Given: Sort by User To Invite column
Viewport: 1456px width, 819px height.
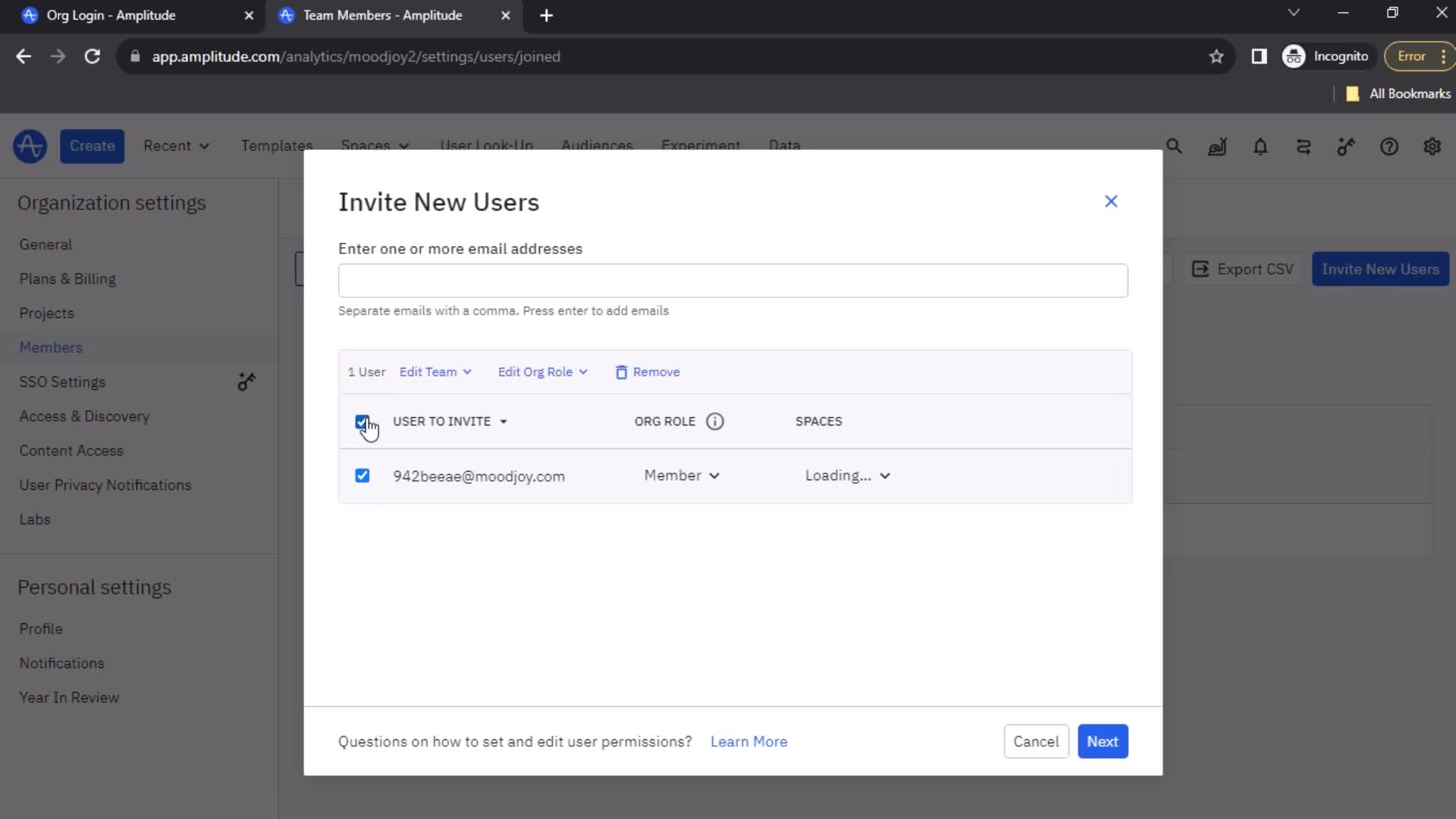Looking at the screenshot, I should pos(450,421).
